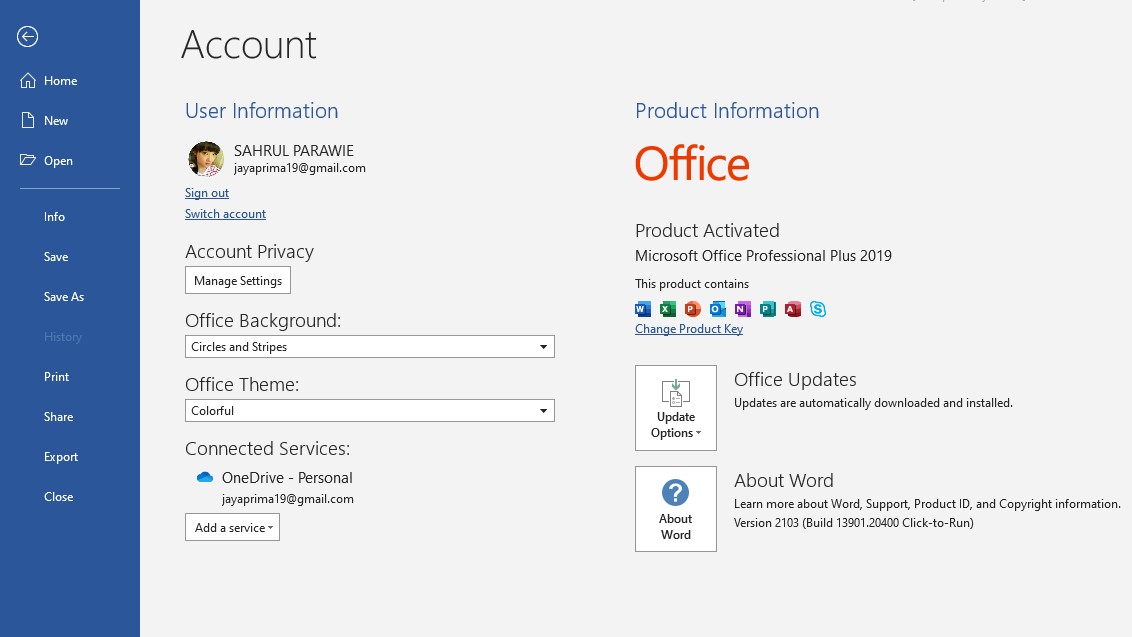Click the PowerPoint app icon in product list
Image resolution: width=1132 pixels, height=637 pixels.
(x=692, y=309)
